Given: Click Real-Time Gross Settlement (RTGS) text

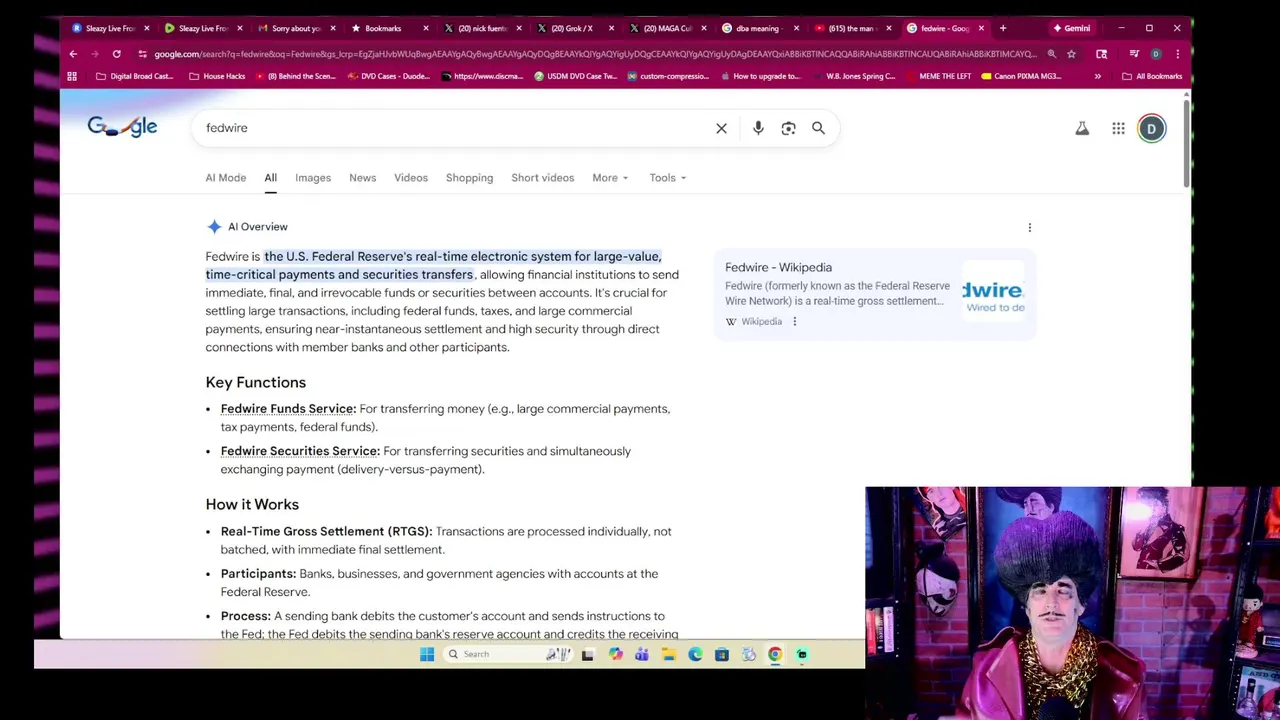Looking at the screenshot, I should coord(326,532).
